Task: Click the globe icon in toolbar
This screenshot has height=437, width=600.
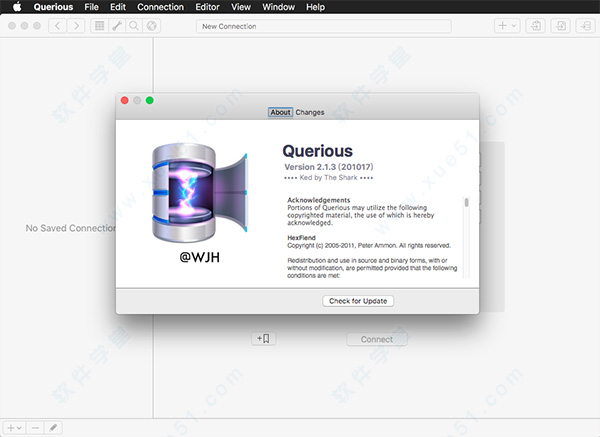Action: (x=152, y=25)
